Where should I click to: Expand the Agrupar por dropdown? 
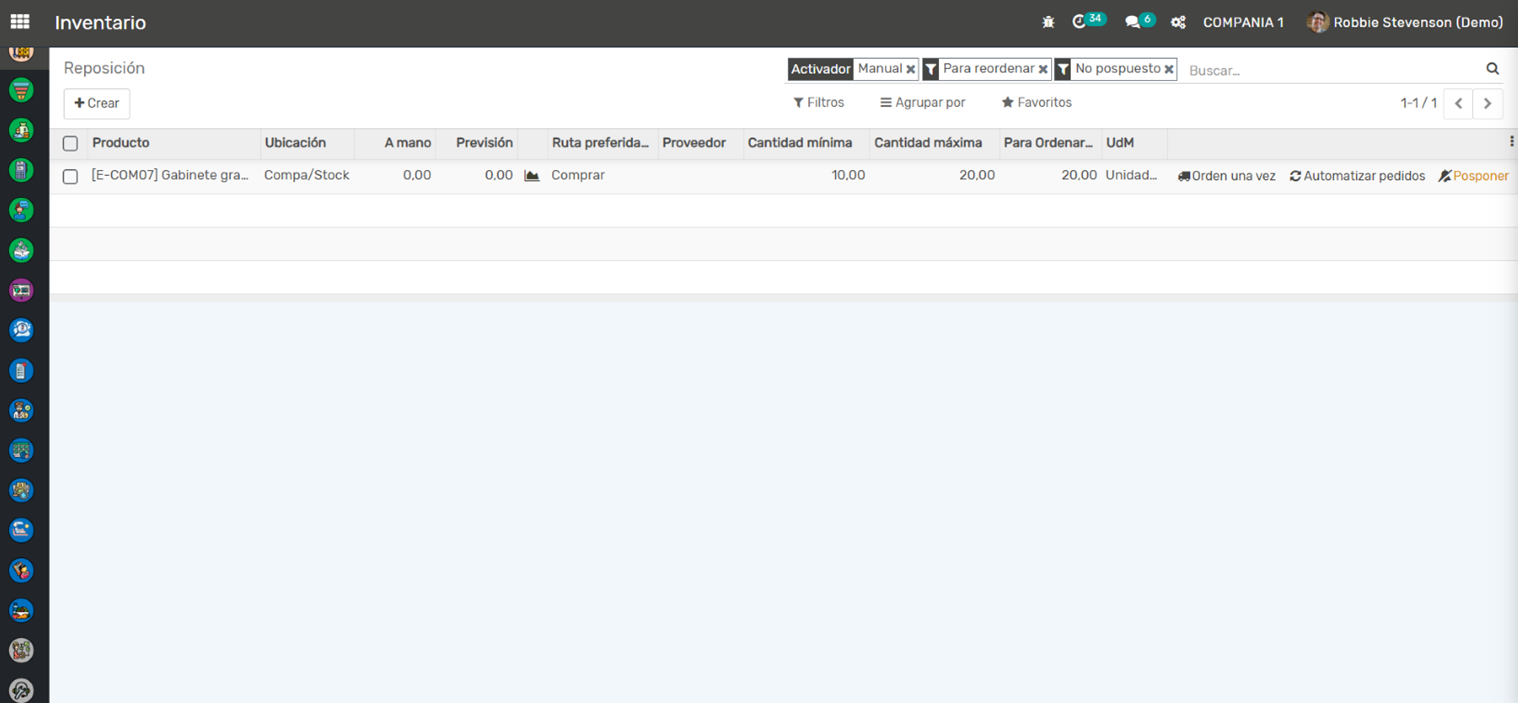point(923,103)
